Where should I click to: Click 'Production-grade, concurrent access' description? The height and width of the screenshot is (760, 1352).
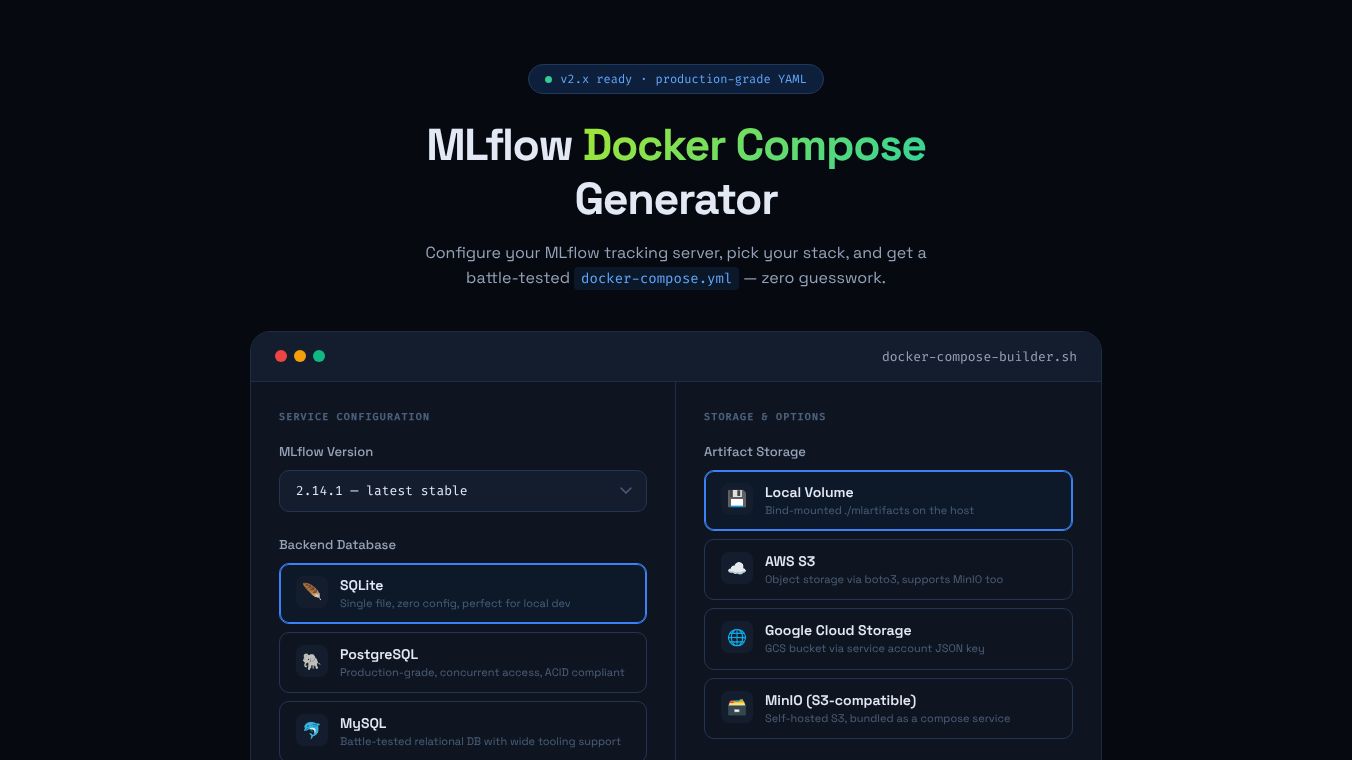482,673
